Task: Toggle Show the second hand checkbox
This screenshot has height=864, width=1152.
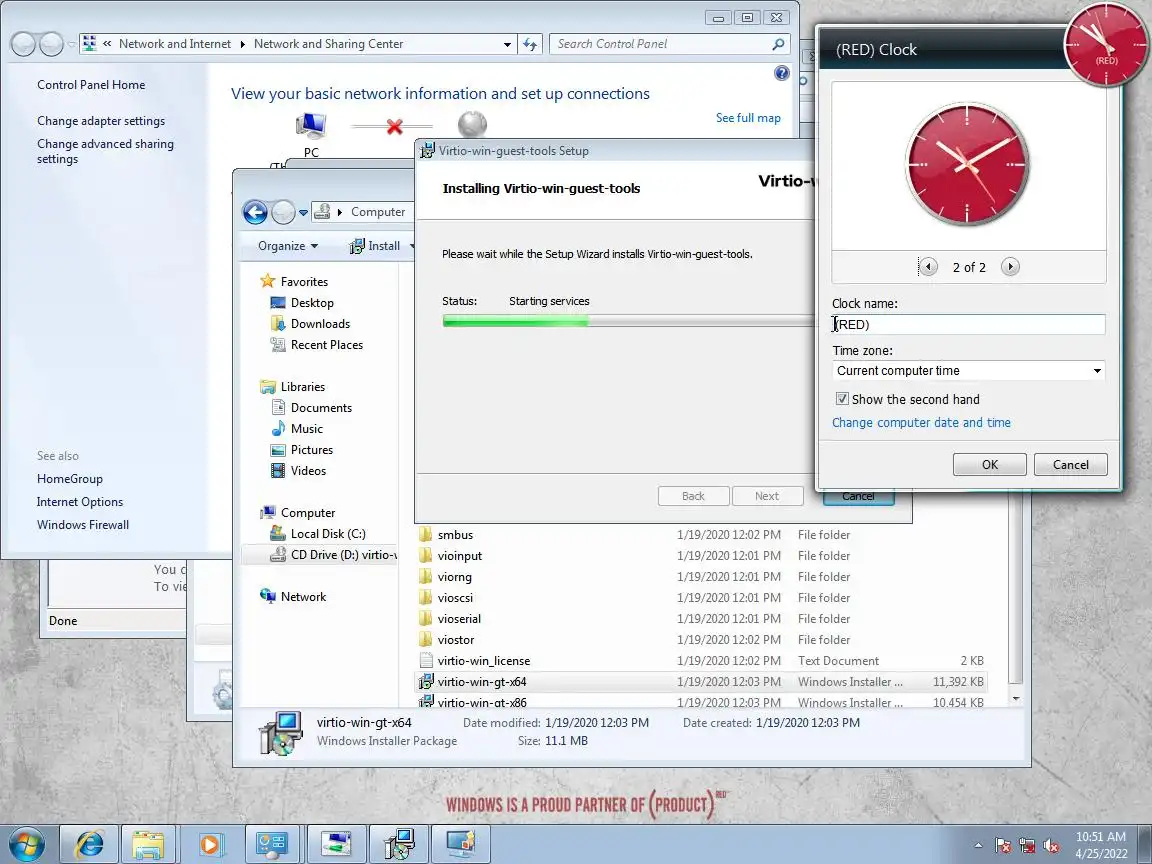Action: (x=842, y=399)
